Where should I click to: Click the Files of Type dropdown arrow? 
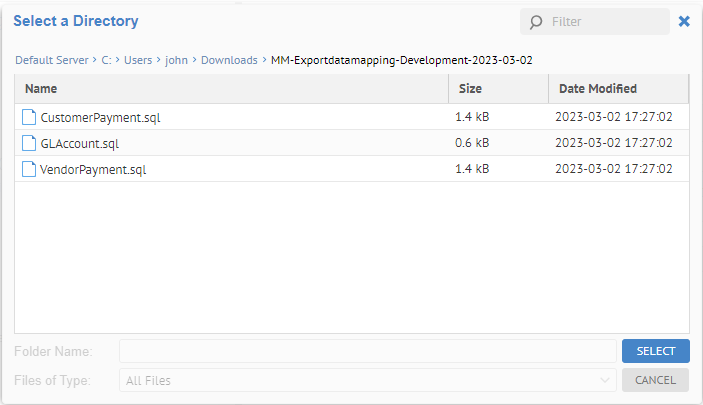(606, 380)
